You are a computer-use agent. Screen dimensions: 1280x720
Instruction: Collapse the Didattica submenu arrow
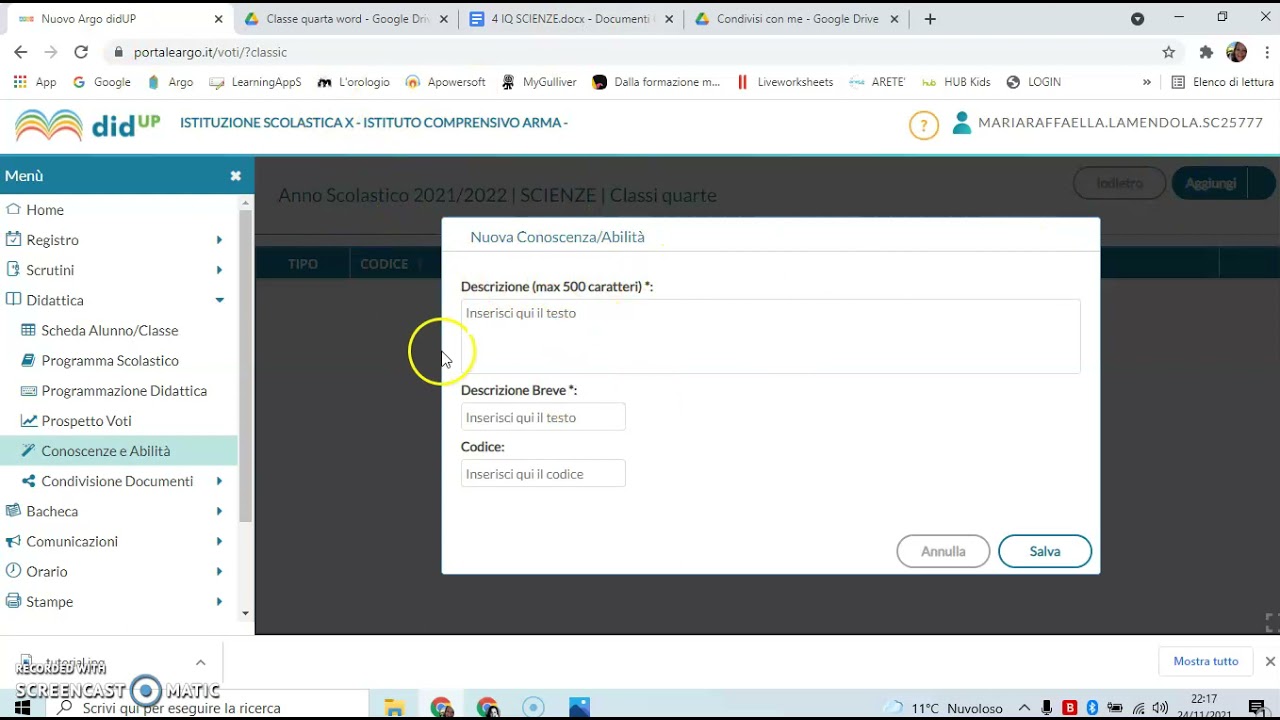[x=219, y=300]
